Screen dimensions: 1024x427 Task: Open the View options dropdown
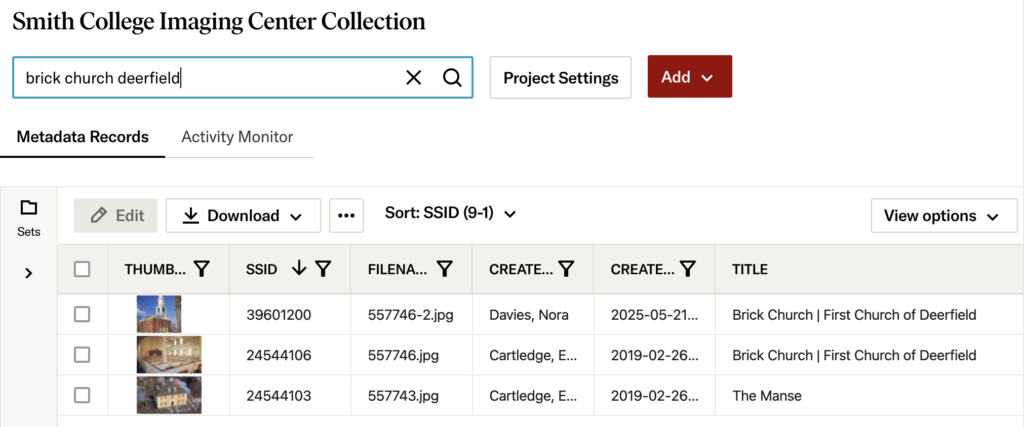click(x=944, y=215)
